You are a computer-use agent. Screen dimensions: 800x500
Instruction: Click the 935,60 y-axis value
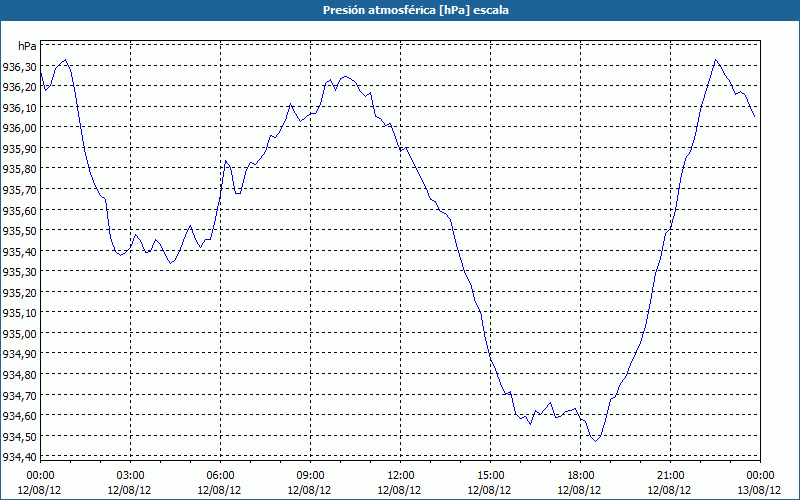19,210
